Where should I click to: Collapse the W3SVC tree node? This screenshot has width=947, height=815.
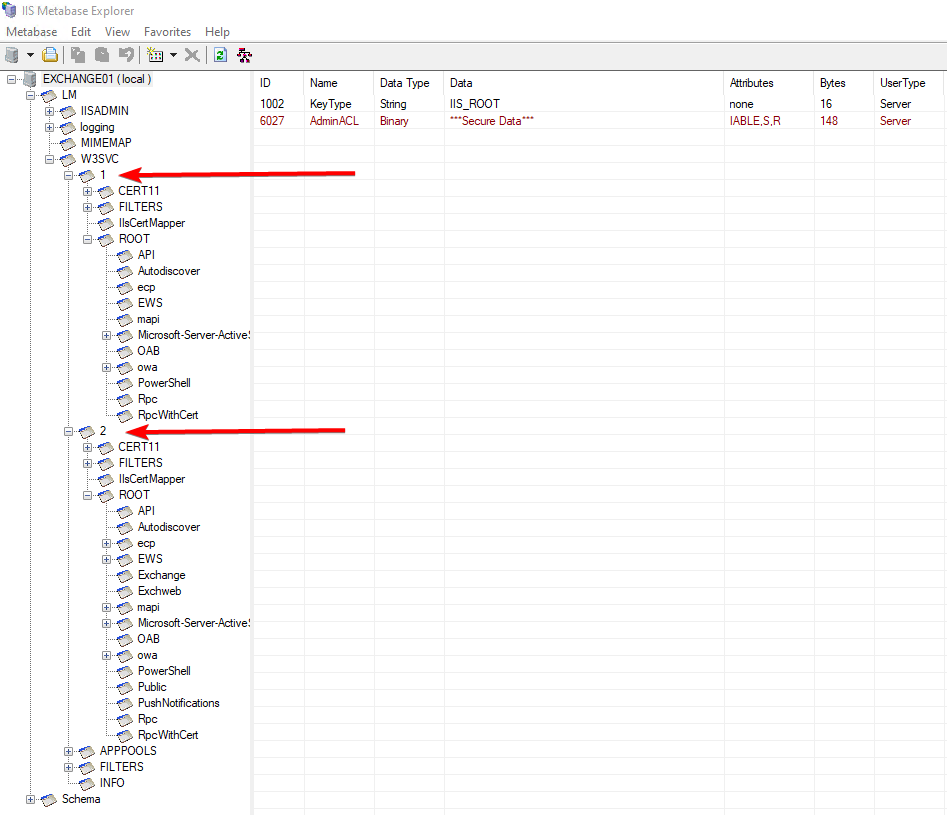pos(50,159)
